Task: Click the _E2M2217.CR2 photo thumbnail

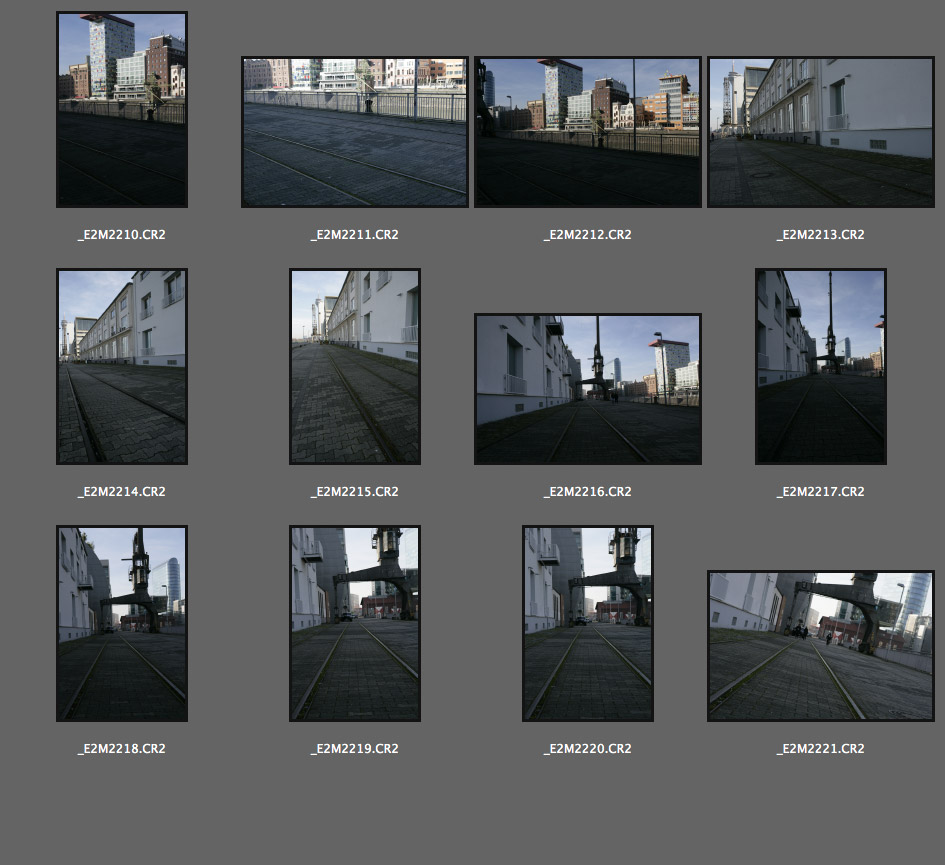Action: click(x=820, y=366)
